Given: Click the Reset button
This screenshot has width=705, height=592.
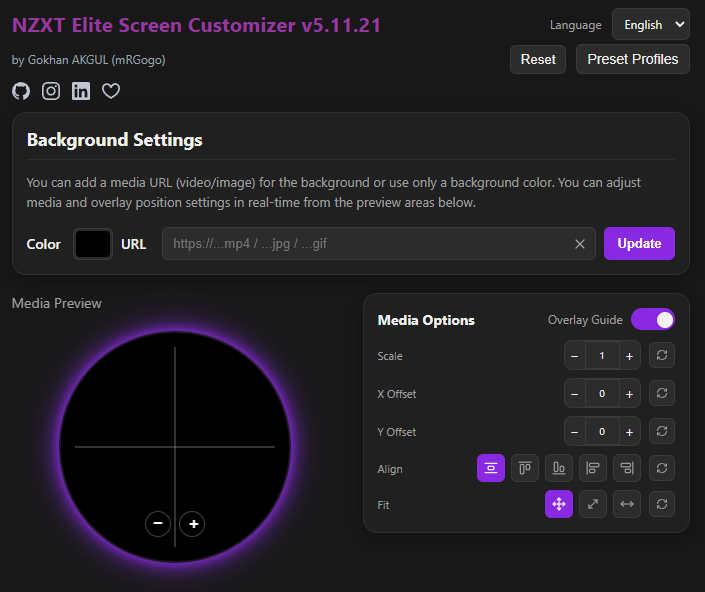Looking at the screenshot, I should pyautogui.click(x=538, y=59).
